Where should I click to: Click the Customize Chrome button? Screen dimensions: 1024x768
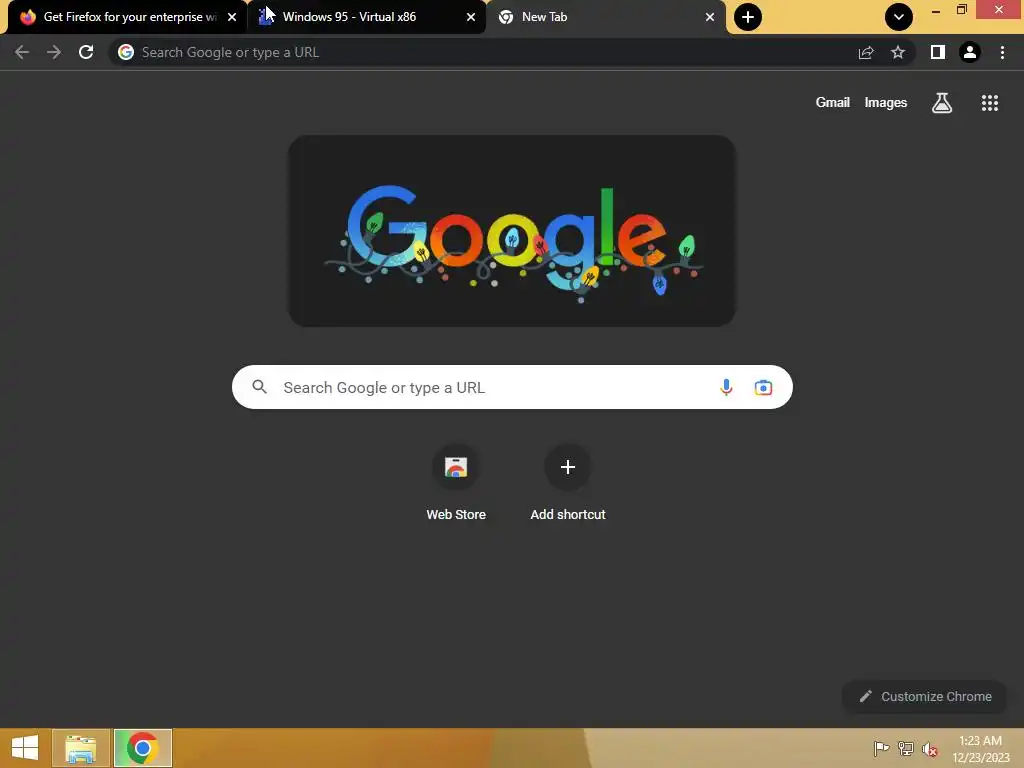click(x=925, y=696)
